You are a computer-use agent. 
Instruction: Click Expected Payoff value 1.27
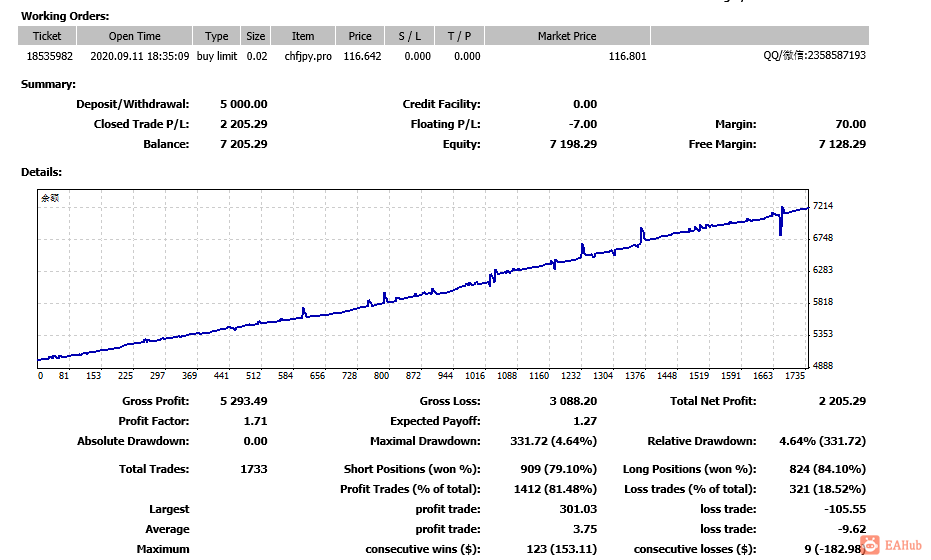(585, 422)
